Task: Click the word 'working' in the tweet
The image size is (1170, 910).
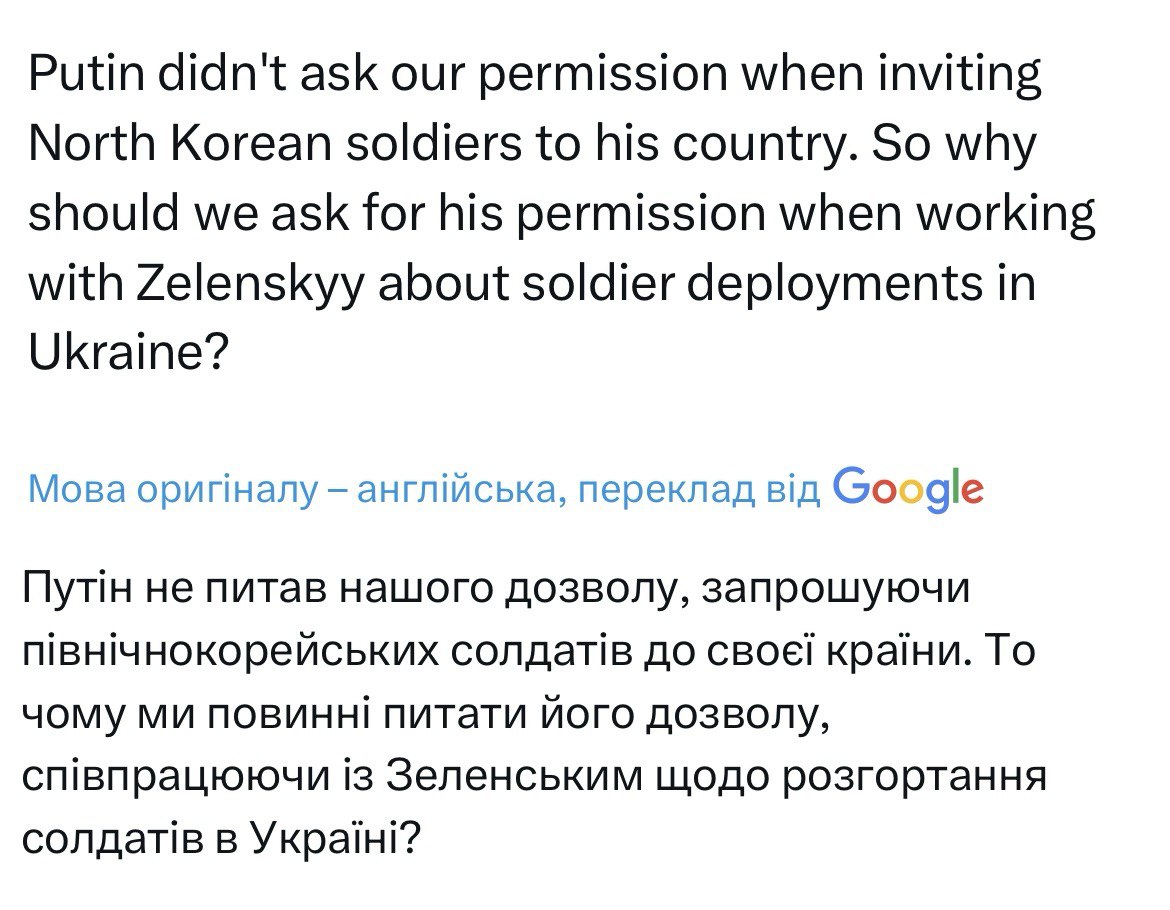Action: click(1011, 215)
